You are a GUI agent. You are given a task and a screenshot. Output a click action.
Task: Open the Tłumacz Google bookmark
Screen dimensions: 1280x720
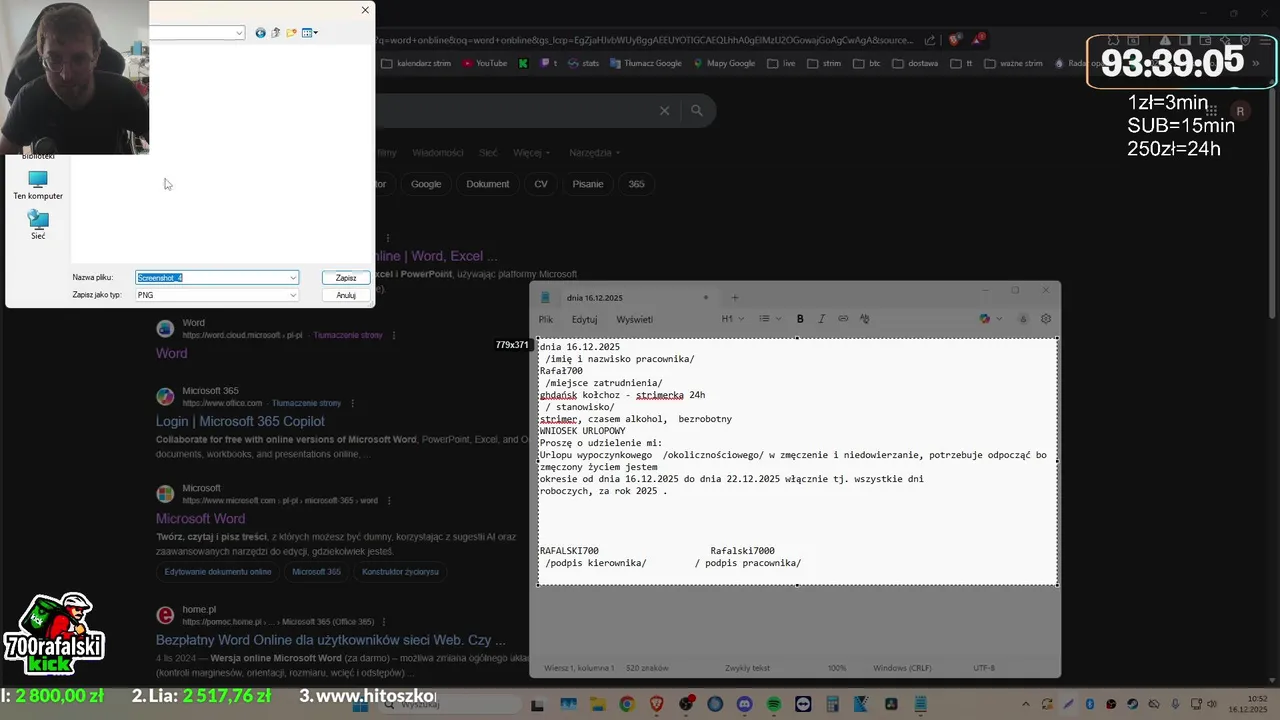click(645, 63)
